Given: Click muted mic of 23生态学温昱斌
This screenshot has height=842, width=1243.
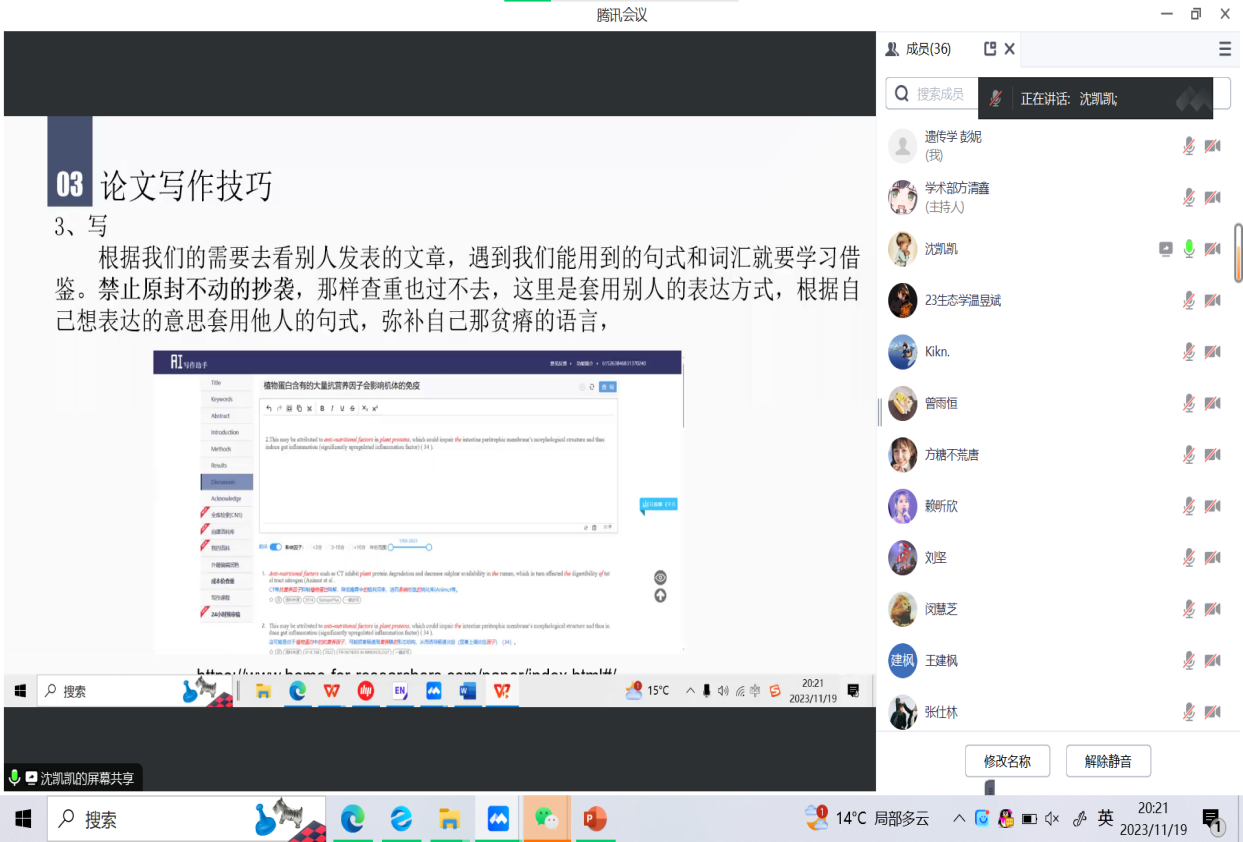Looking at the screenshot, I should point(1188,300).
